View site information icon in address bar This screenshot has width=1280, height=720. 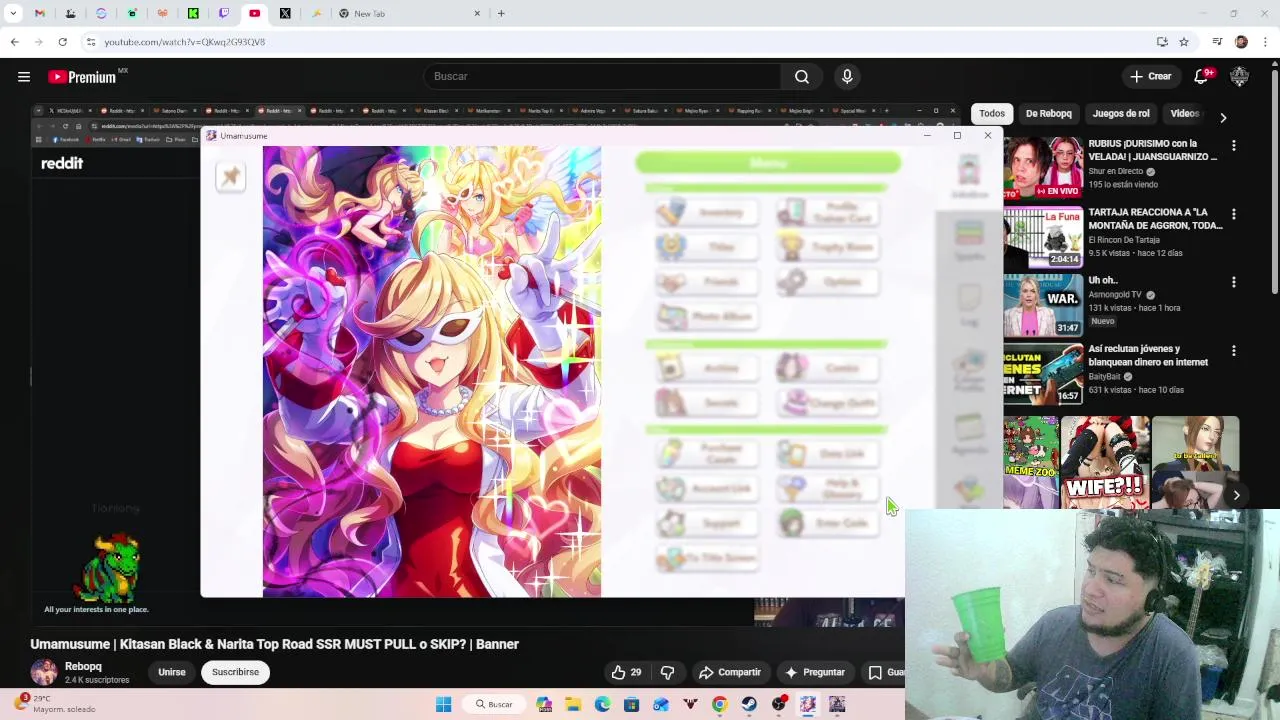[x=91, y=42]
